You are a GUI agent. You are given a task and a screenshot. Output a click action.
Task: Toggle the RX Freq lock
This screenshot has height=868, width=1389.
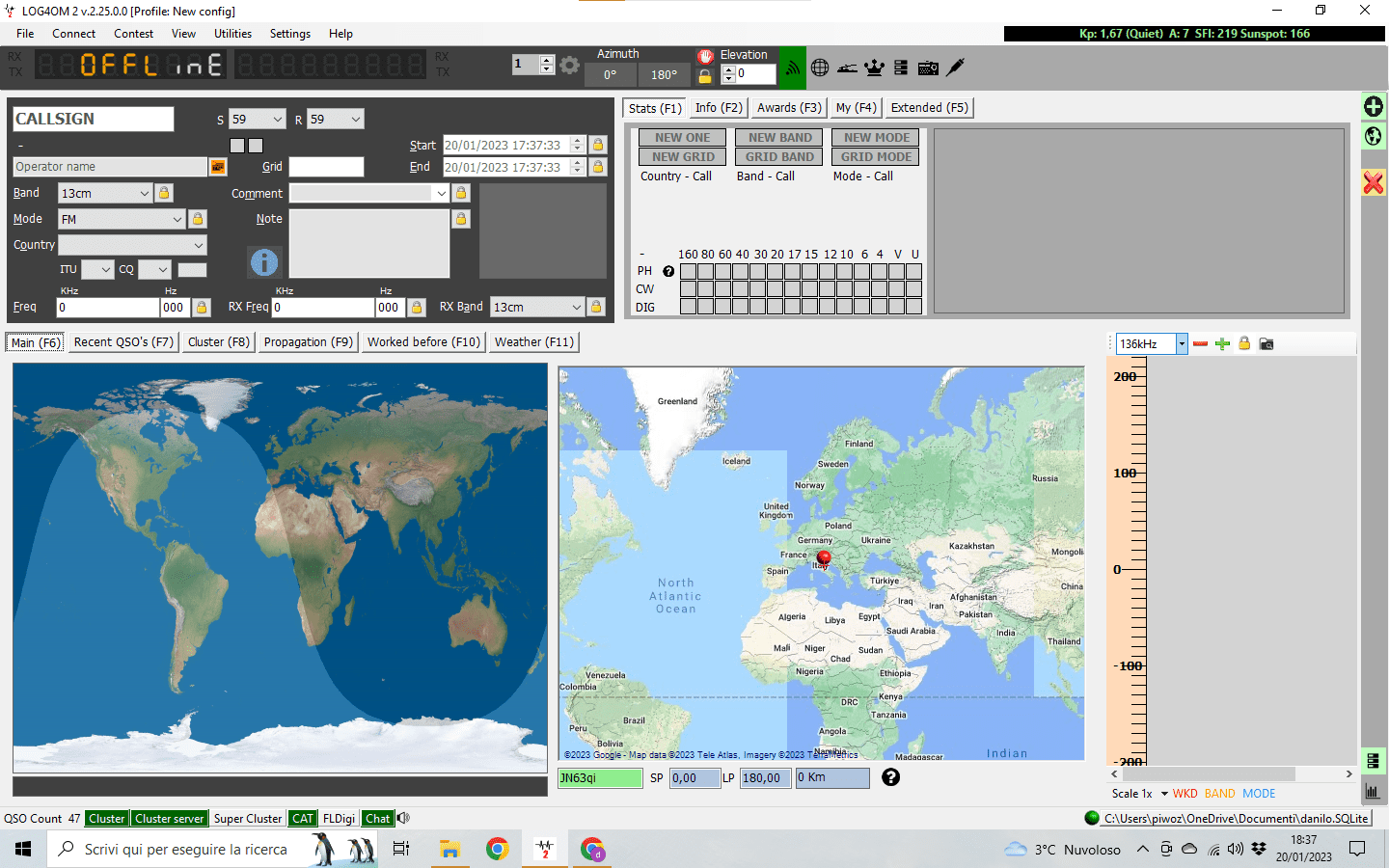click(417, 307)
